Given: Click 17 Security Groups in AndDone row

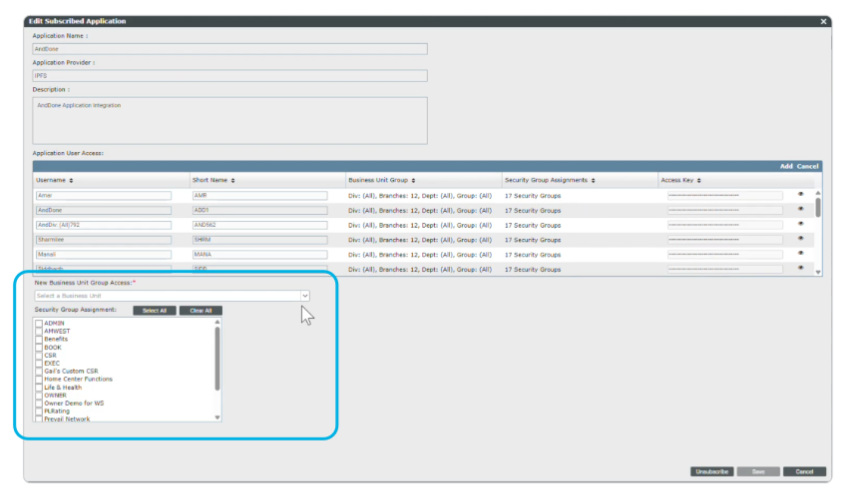Looking at the screenshot, I should pyautogui.click(x=533, y=211).
